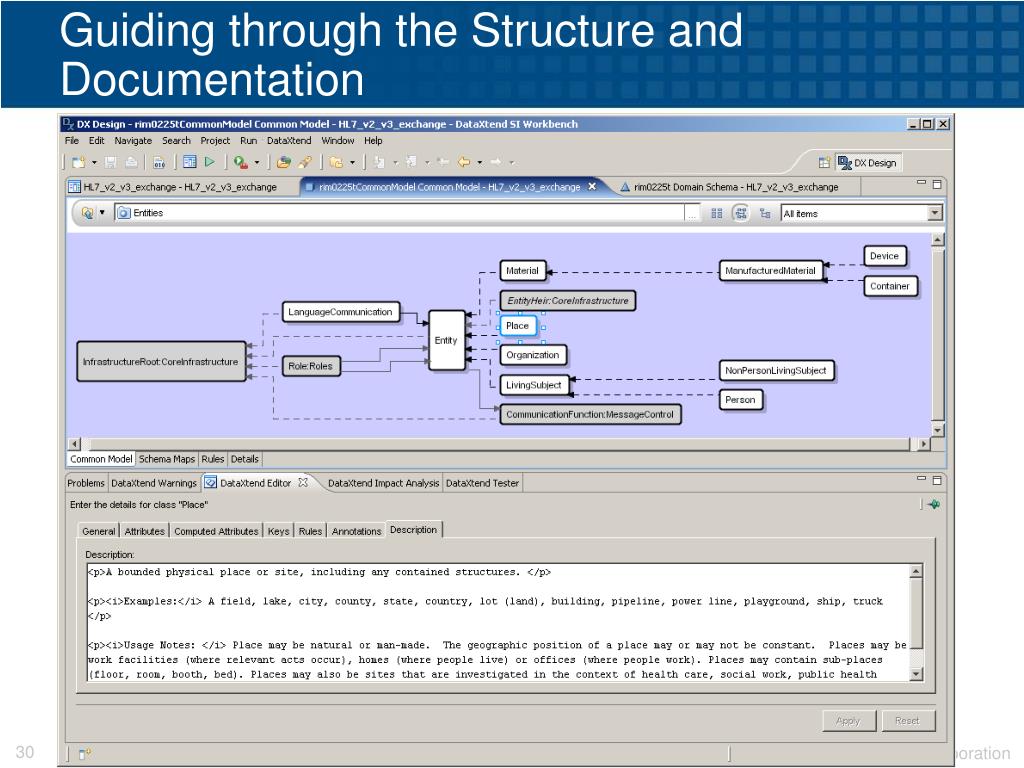The image size is (1024, 768).
Task: Click the globe package toolbar icon
Action: pyautogui.click(x=283, y=162)
